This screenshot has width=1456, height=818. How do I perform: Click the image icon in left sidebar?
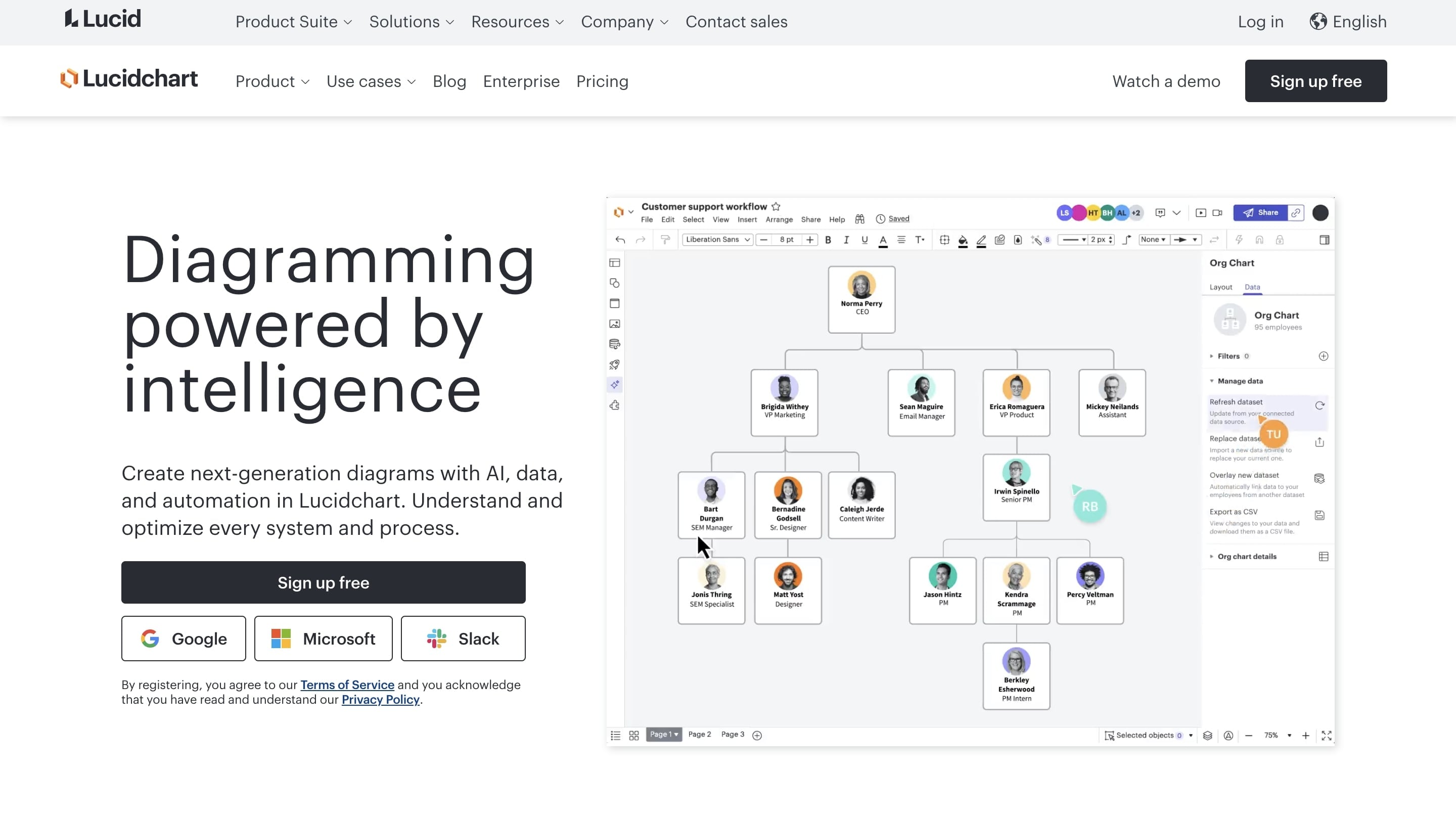614,324
